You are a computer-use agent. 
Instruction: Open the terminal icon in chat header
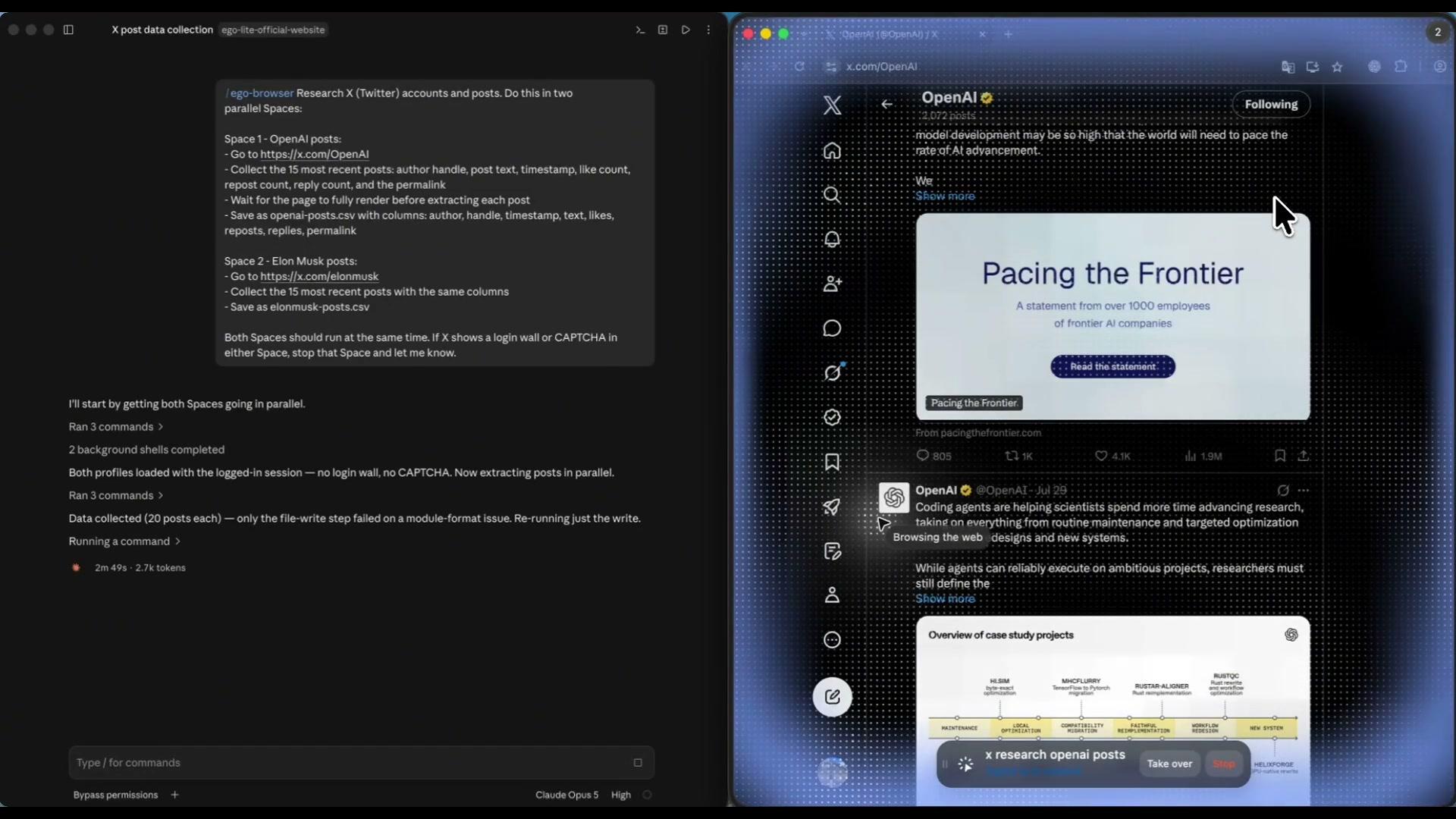[x=640, y=30]
